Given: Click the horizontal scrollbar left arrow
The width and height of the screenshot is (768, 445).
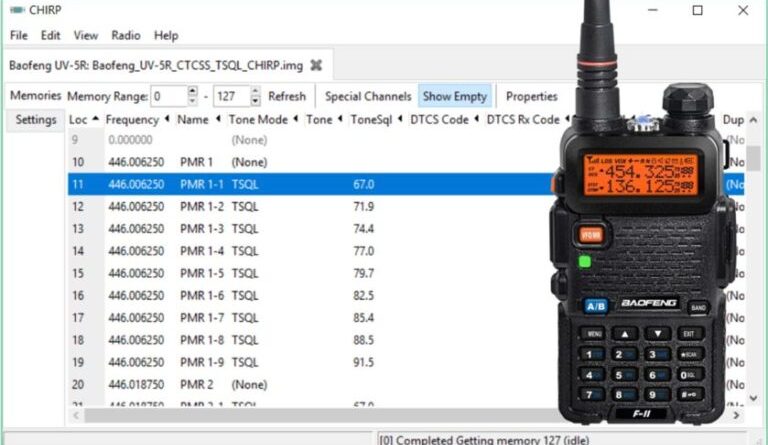Looking at the screenshot, I should (x=76, y=416).
